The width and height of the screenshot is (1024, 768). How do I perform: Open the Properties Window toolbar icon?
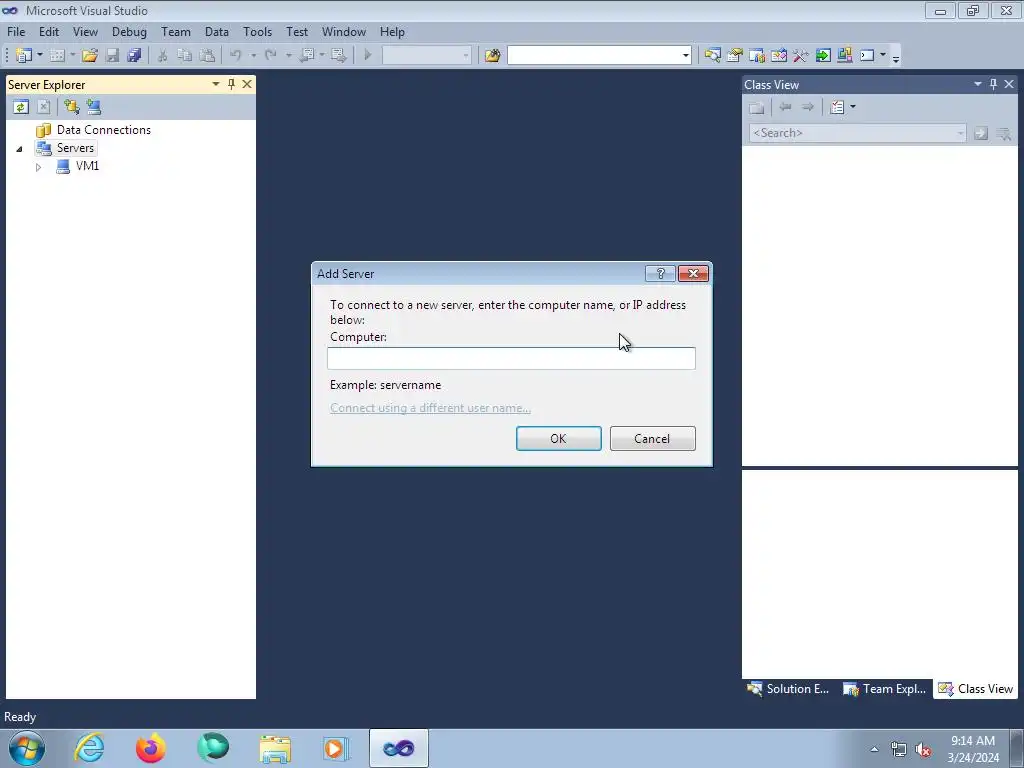[x=735, y=56]
